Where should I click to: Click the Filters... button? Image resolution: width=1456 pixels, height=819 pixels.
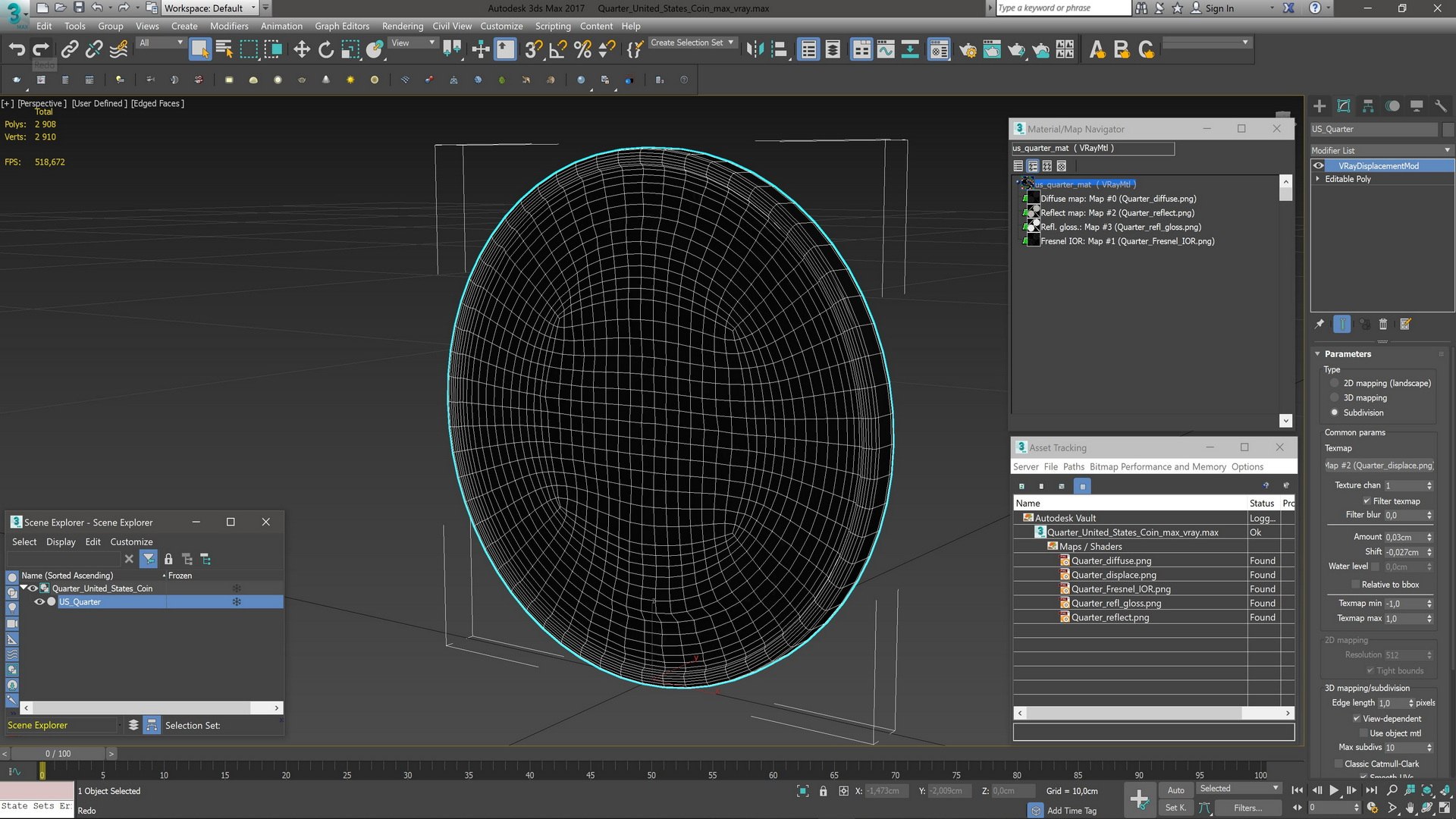pos(1247,808)
